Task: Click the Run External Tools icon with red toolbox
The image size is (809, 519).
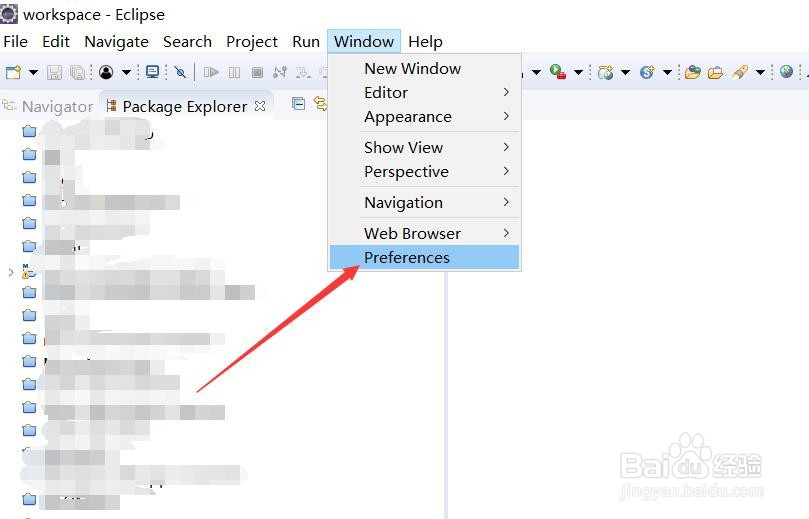Action: (x=558, y=72)
